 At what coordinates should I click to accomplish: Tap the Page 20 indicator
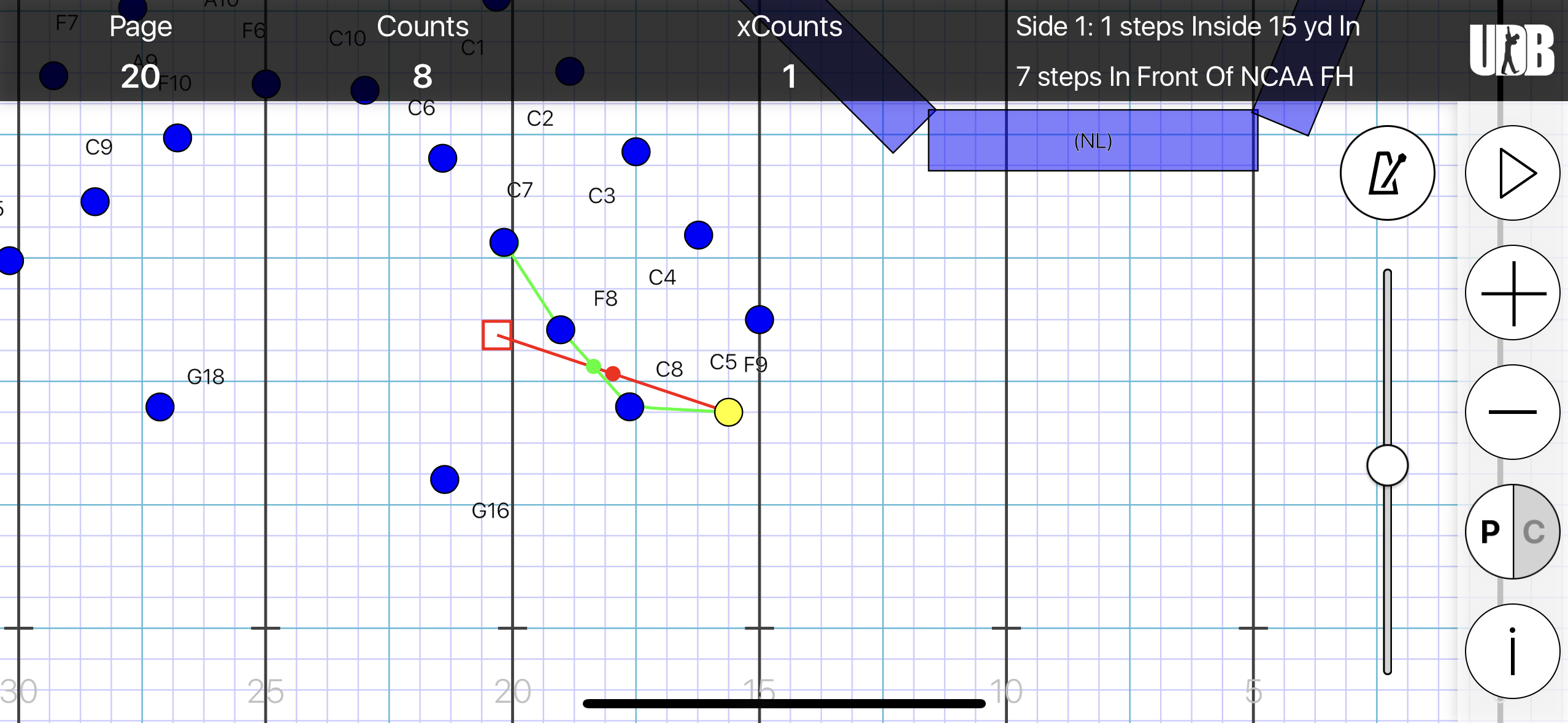[x=140, y=52]
